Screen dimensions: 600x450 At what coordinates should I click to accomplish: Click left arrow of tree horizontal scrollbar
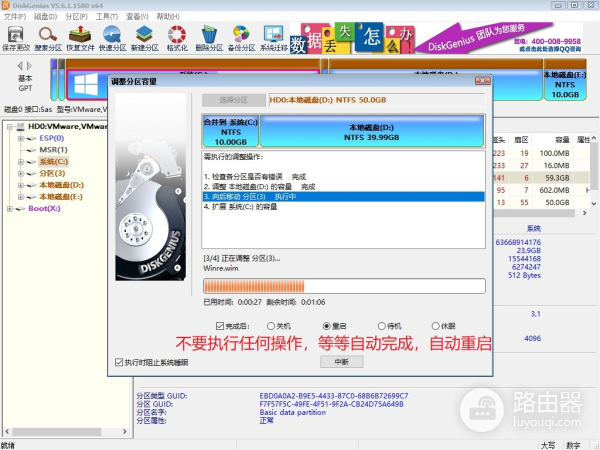point(7,431)
